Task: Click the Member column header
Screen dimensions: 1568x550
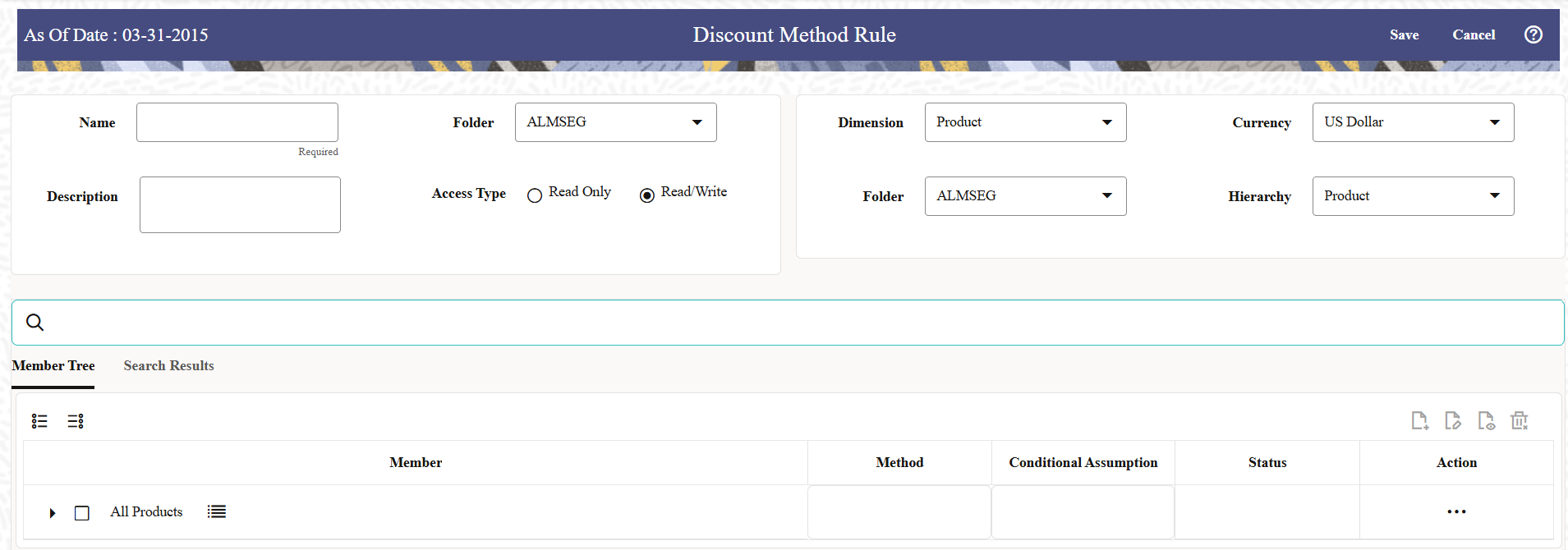Action: point(416,463)
